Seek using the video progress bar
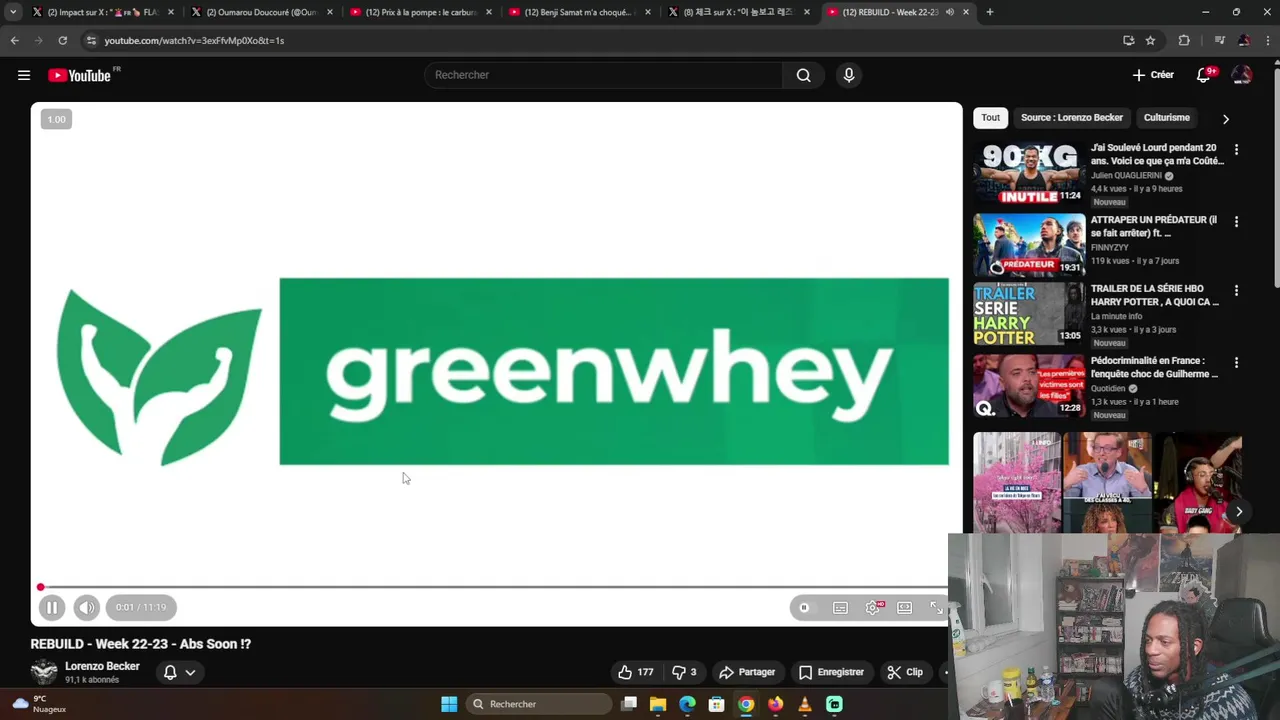1280x720 pixels. click(494, 587)
